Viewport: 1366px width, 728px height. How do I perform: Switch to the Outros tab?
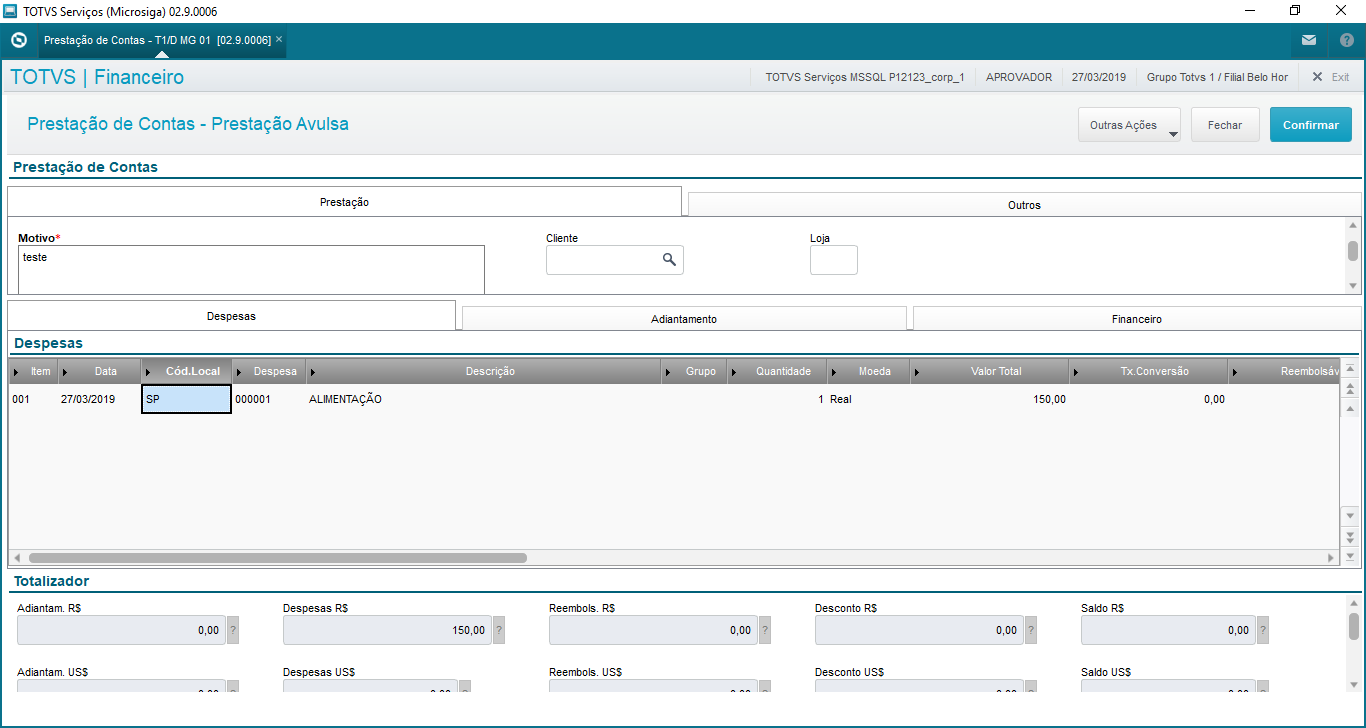(x=1024, y=205)
